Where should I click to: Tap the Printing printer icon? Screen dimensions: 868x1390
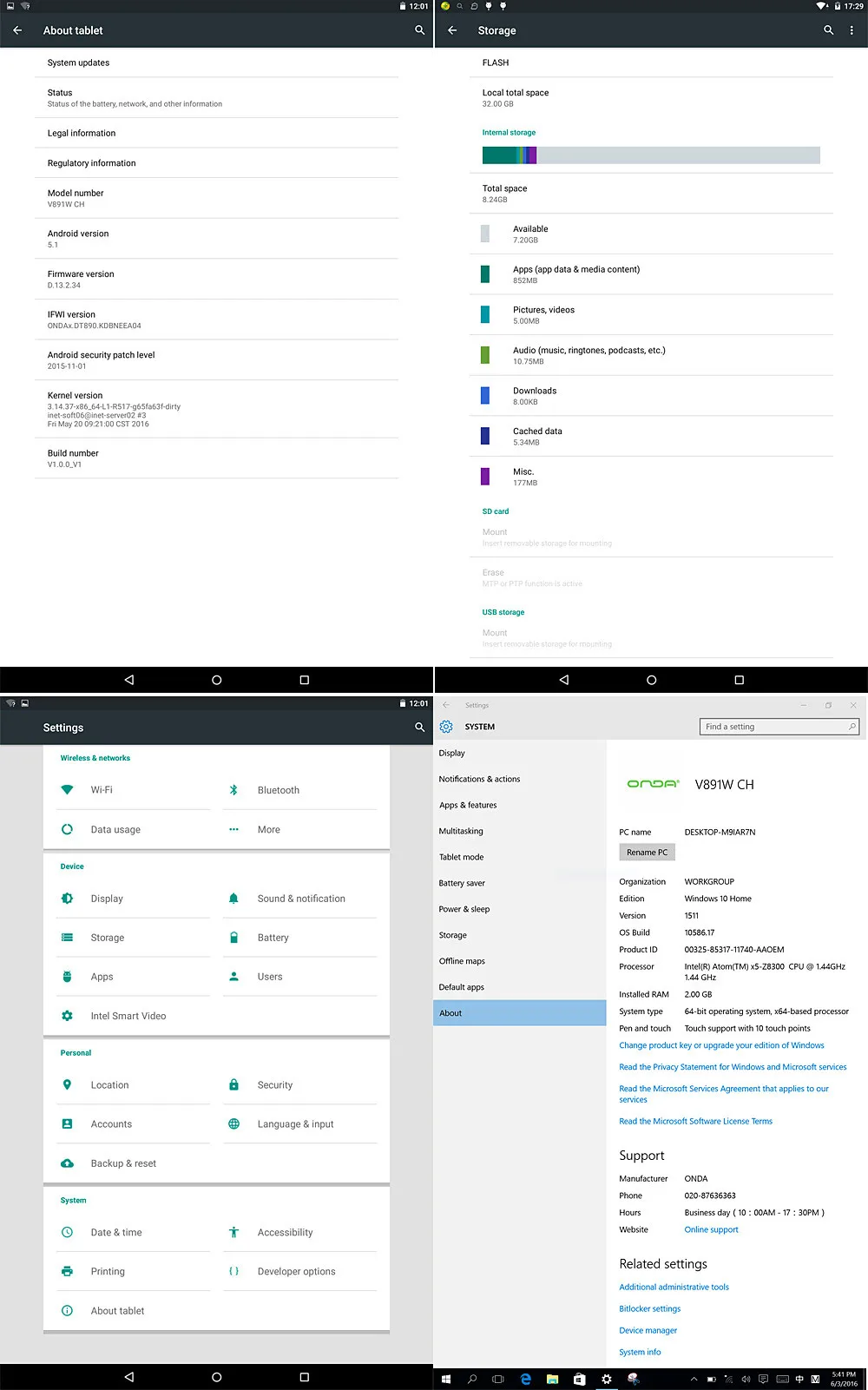click(67, 1272)
